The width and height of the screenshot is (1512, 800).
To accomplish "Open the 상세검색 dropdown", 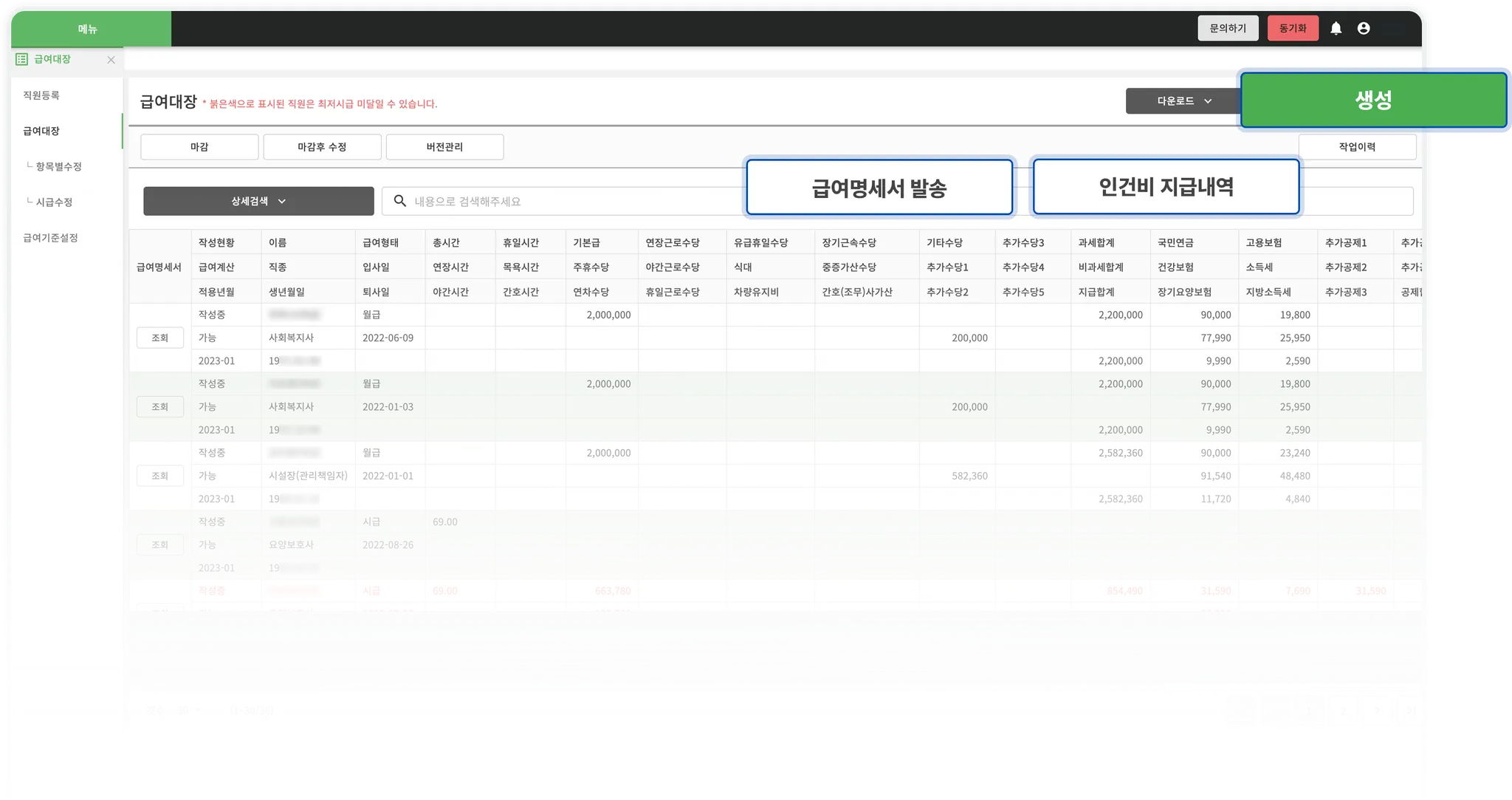I will (258, 201).
